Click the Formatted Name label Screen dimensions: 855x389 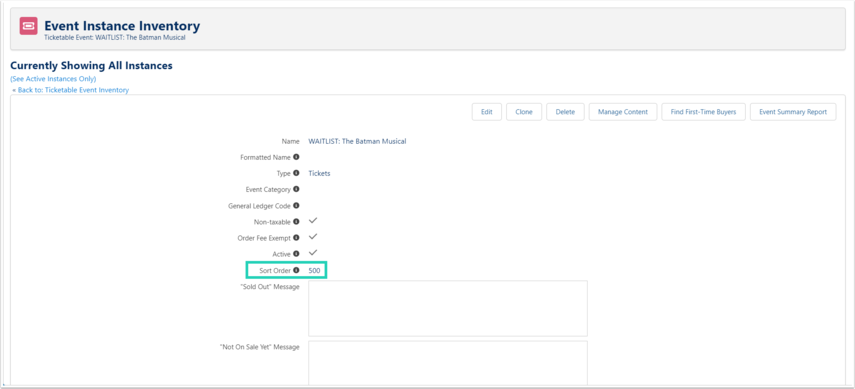[x=266, y=158]
